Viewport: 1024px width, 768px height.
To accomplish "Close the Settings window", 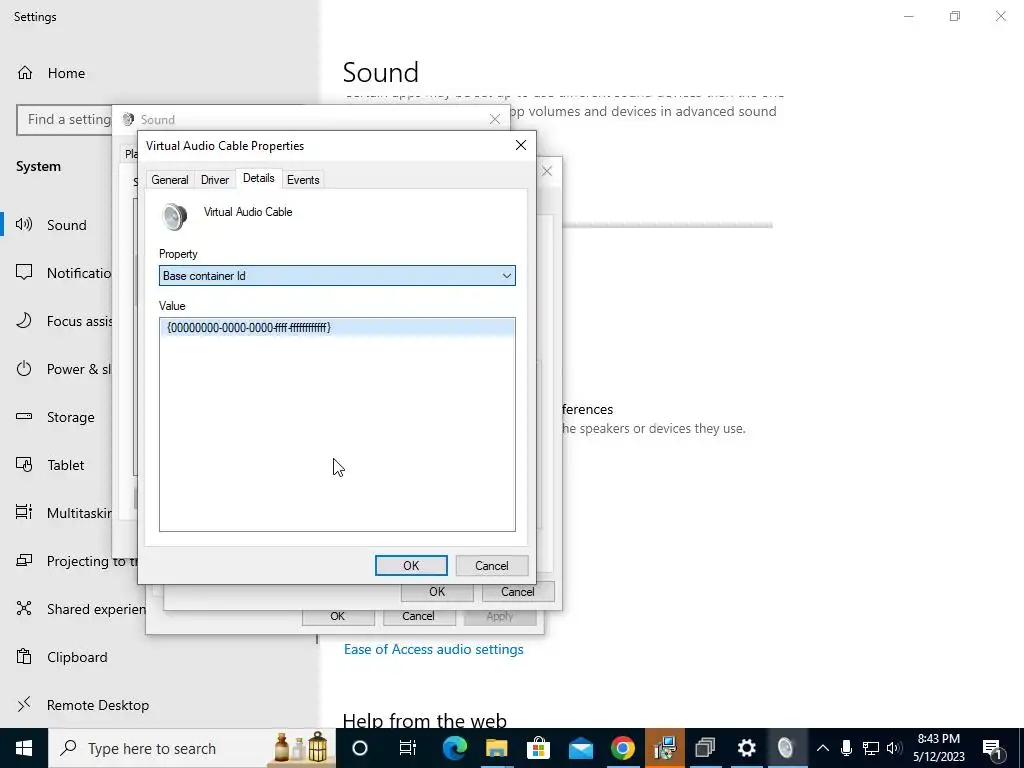I will [x=1000, y=16].
